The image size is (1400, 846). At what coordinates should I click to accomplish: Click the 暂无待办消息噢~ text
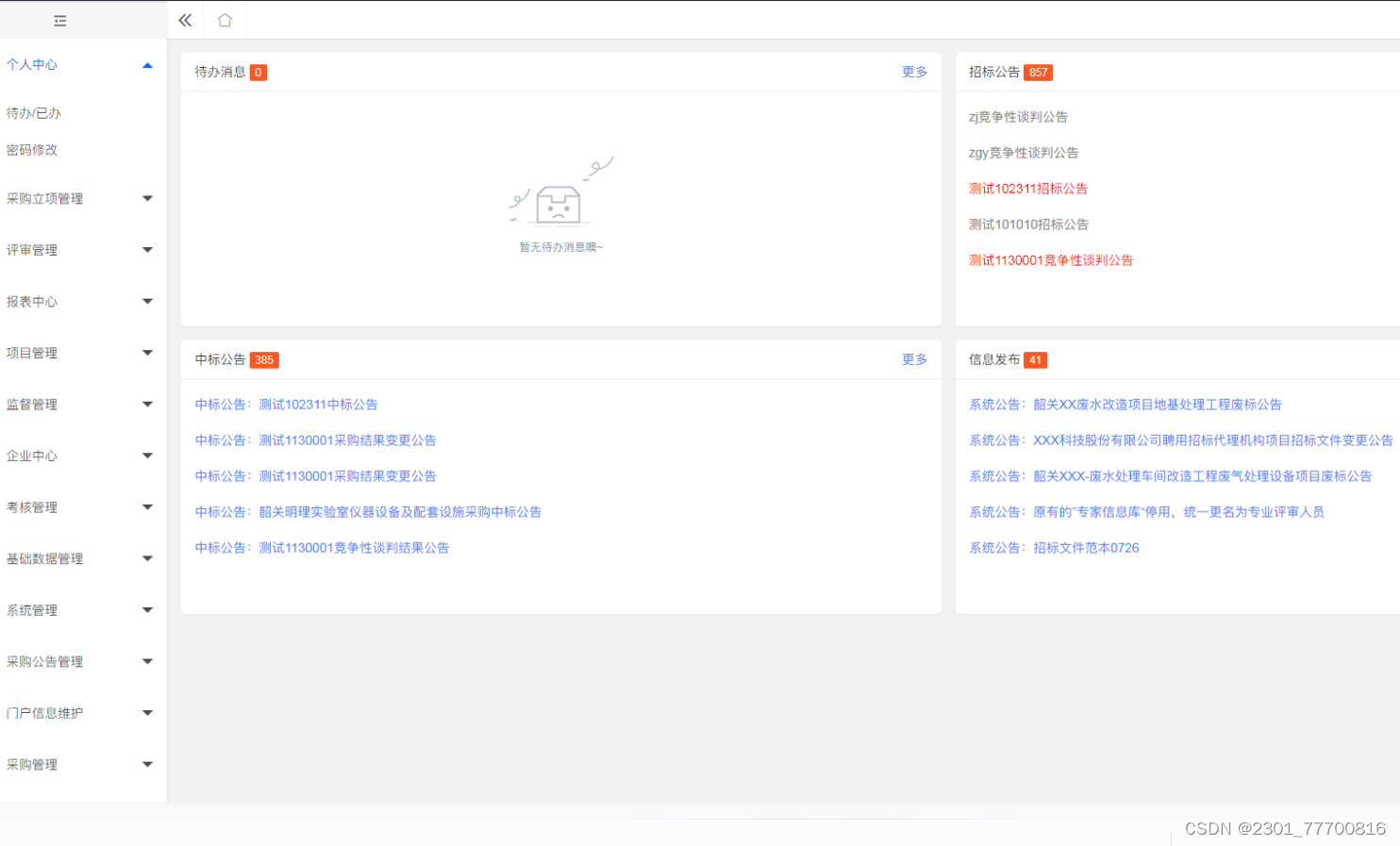click(x=560, y=247)
